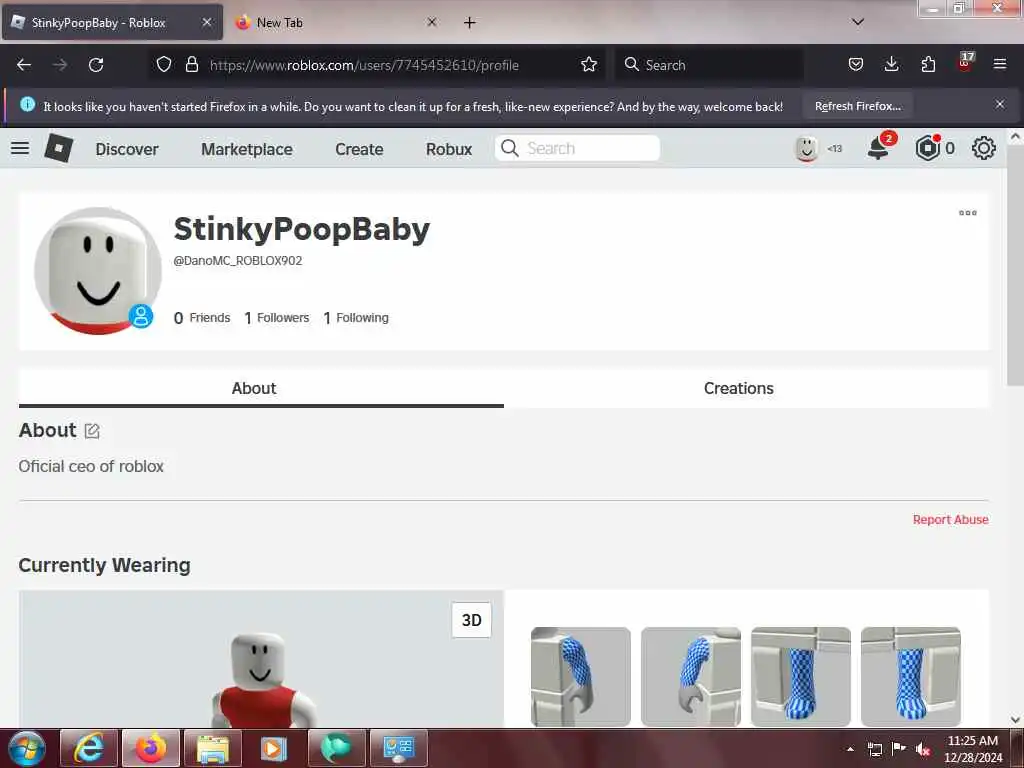
Task: Click the 'Oficial ceo of roblox' text
Action: [91, 466]
